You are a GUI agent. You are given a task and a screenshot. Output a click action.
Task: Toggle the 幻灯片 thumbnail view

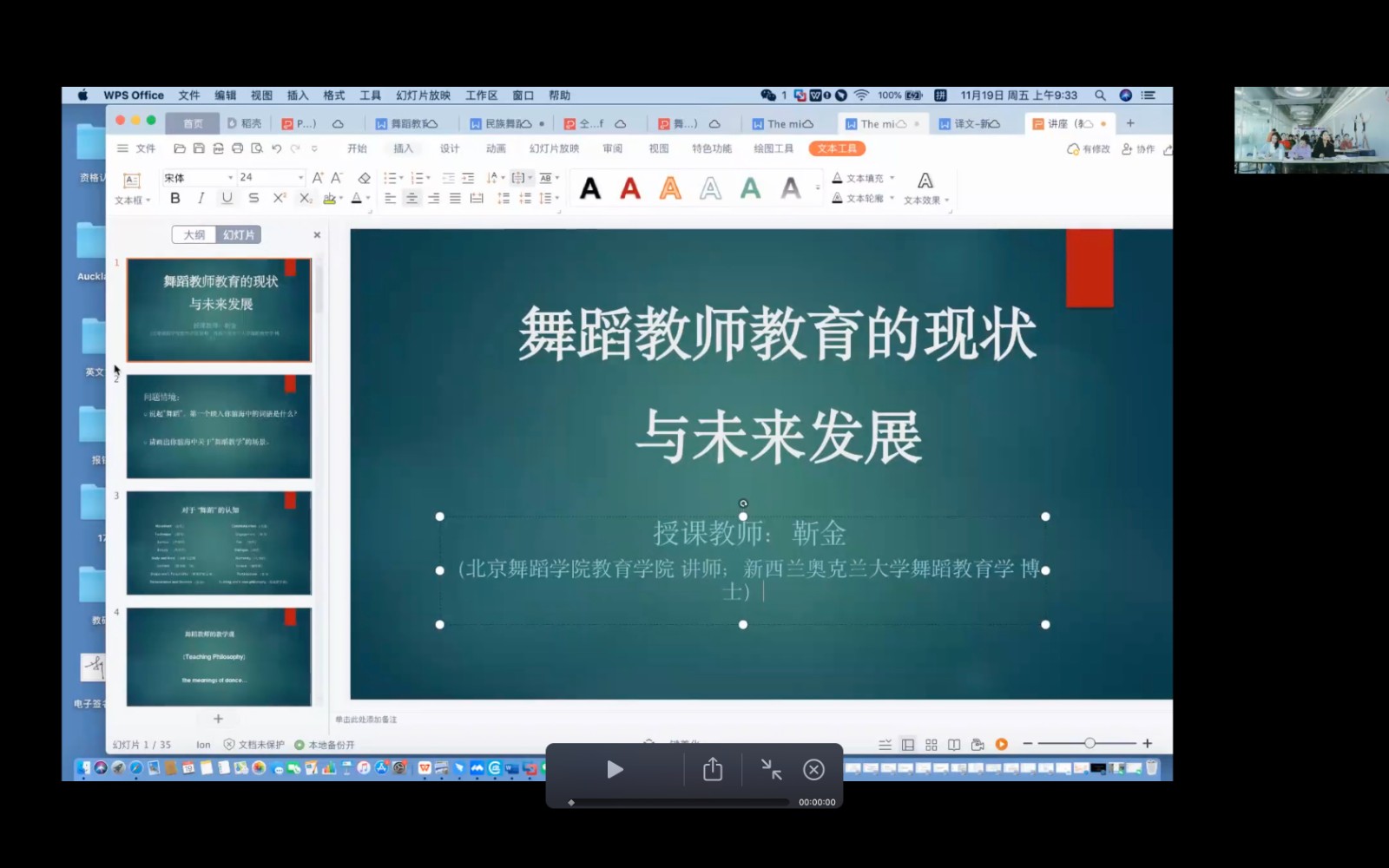pos(239,234)
